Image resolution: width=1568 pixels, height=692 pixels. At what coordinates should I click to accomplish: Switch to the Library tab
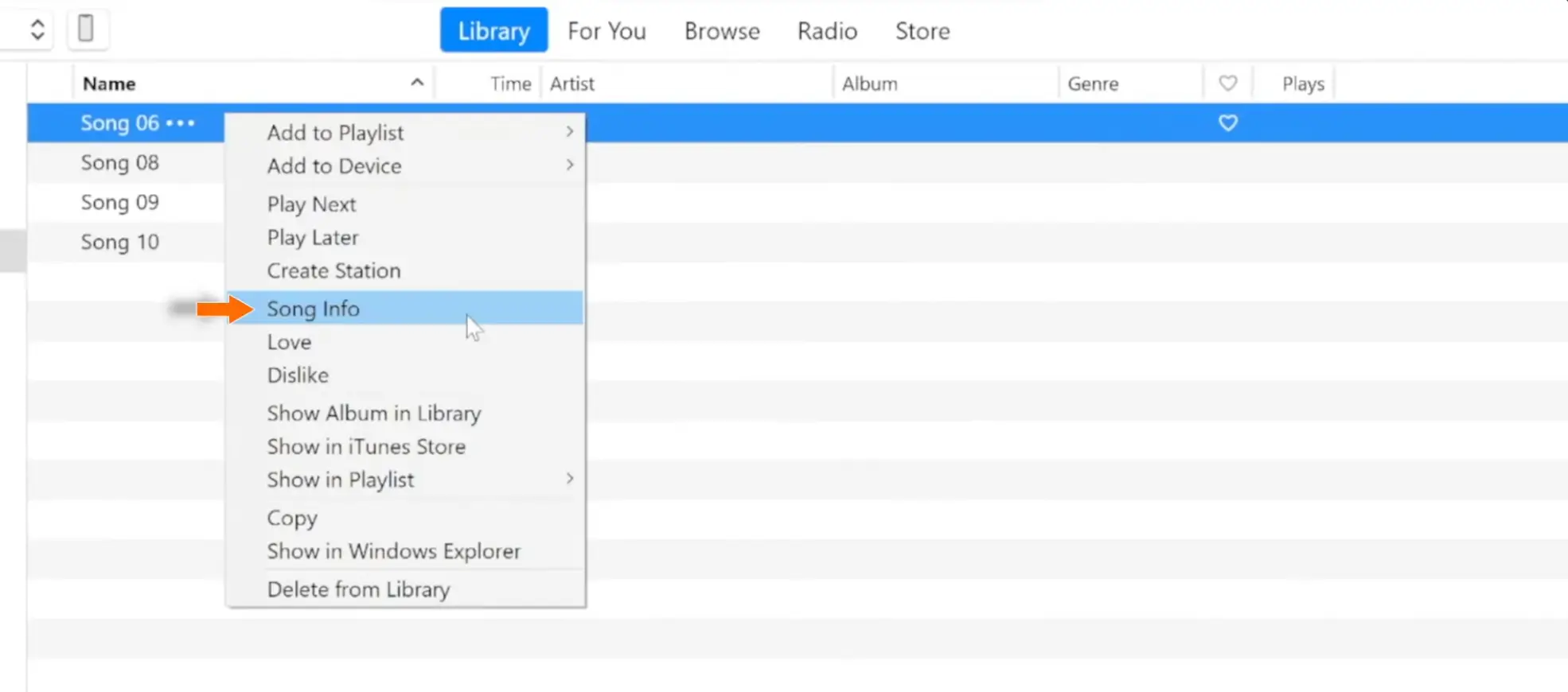(x=493, y=30)
